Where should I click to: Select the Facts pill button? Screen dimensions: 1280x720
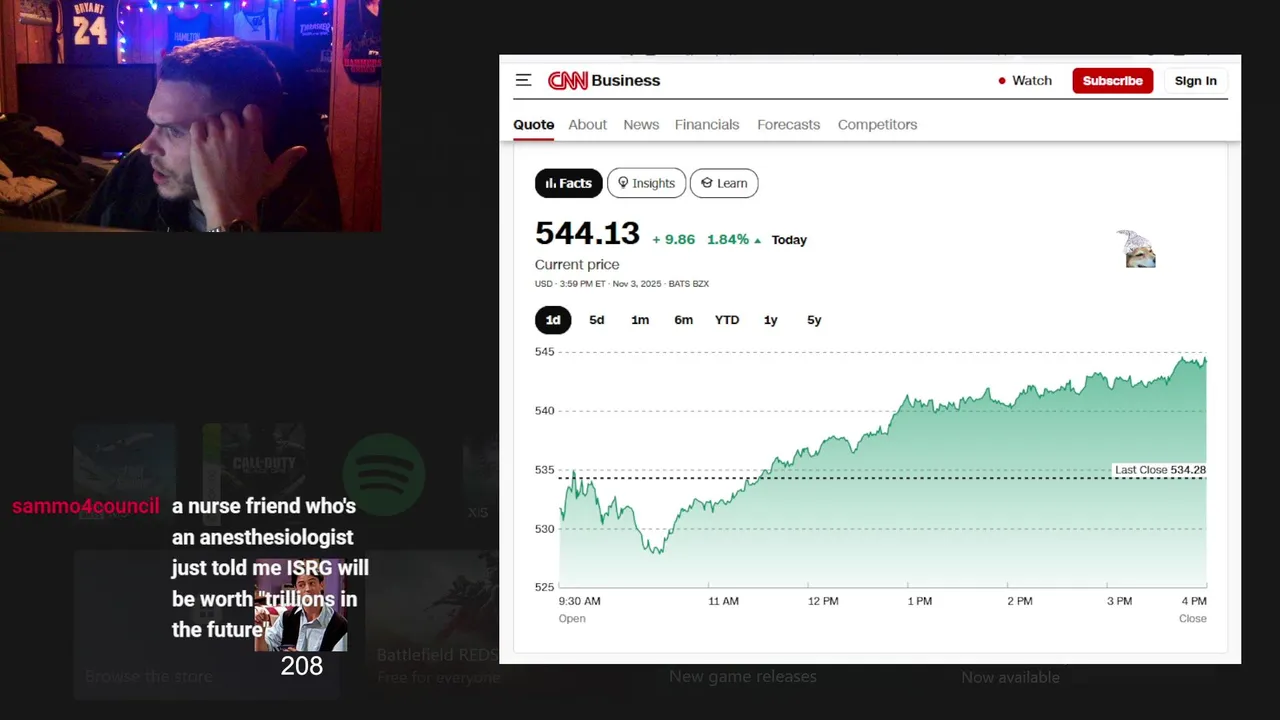click(569, 183)
